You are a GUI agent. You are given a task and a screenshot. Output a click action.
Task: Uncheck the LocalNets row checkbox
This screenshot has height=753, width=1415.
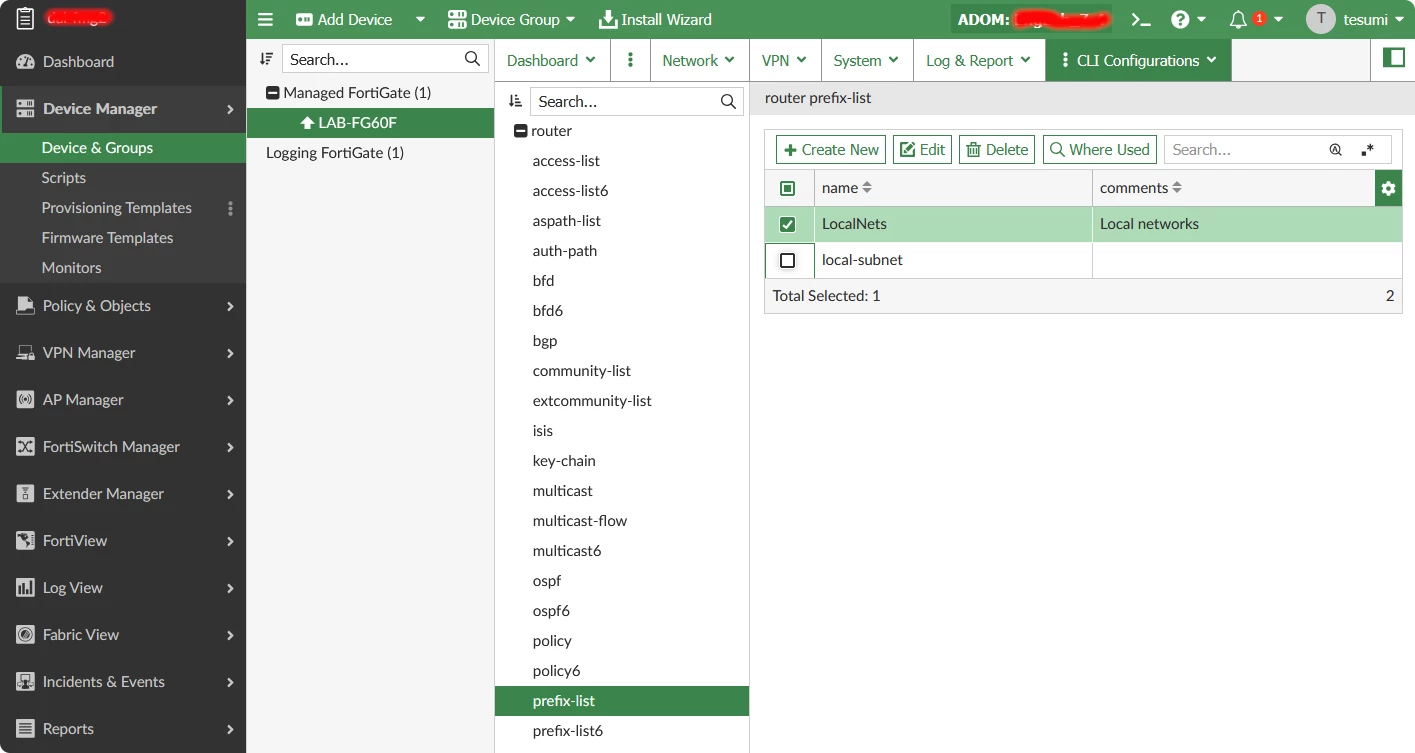coord(787,225)
